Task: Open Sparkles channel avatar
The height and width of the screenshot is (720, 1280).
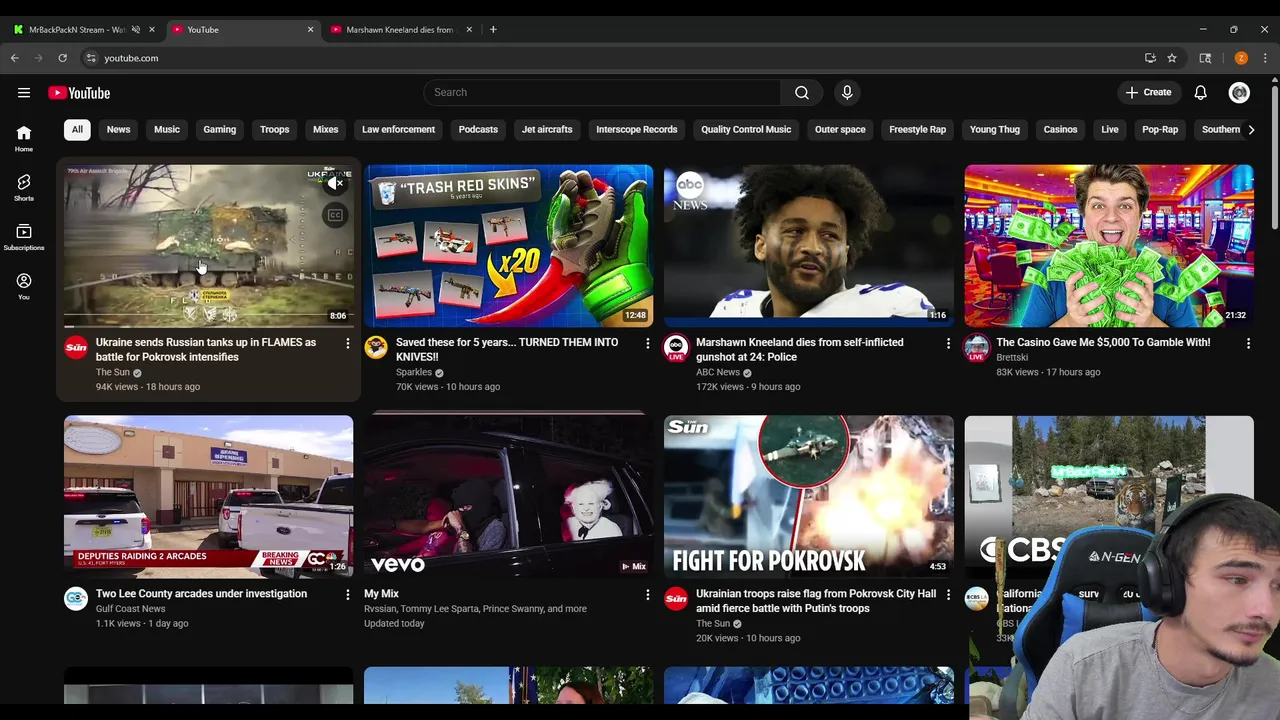Action: click(x=376, y=347)
